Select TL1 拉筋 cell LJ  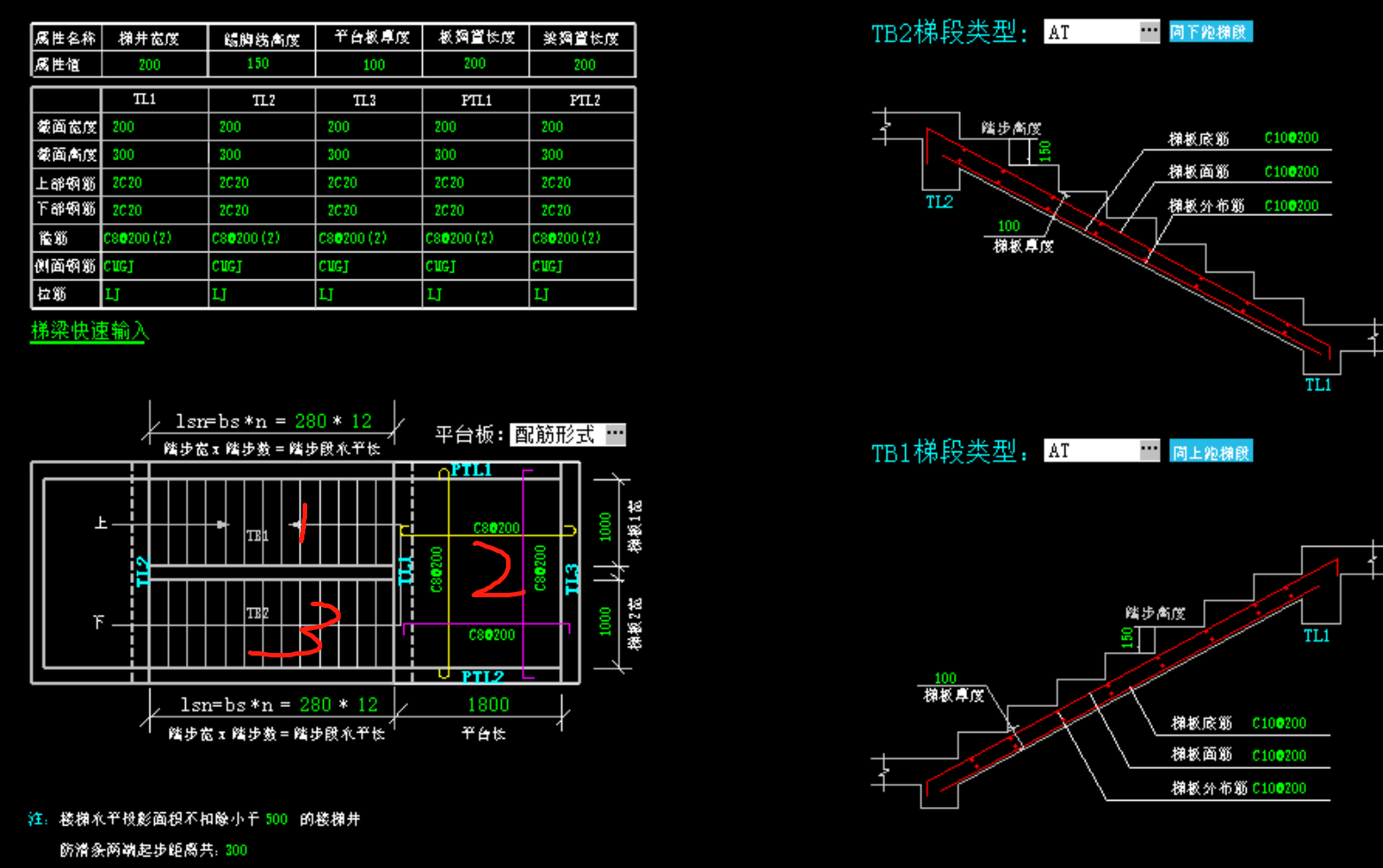pyautogui.click(x=112, y=294)
